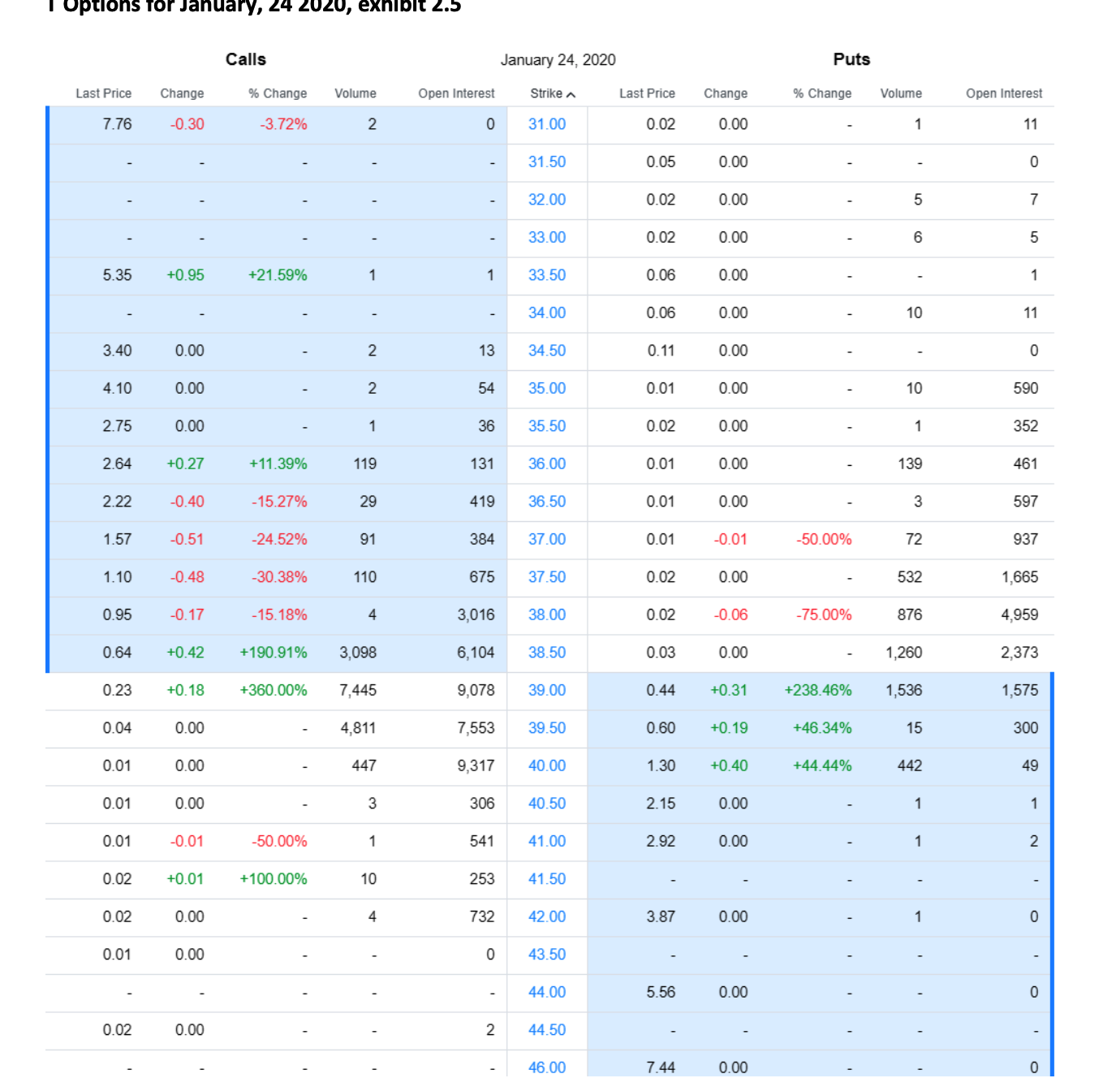This screenshot has width=1120, height=1091.
Task: Click the put percent change '-75.00%'
Action: click(824, 614)
